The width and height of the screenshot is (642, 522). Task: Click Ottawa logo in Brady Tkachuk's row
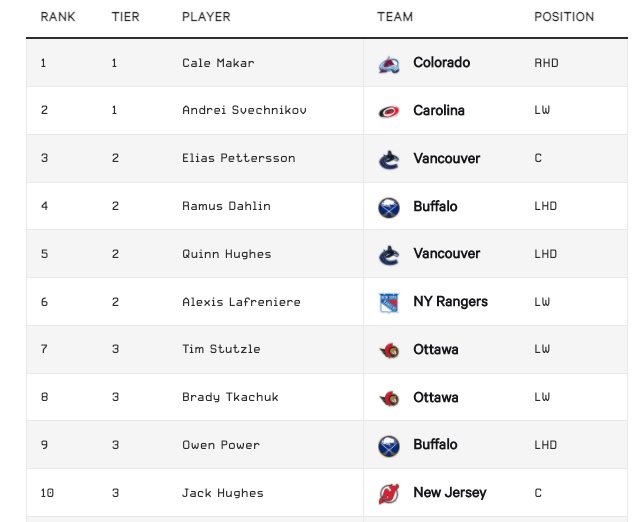389,398
